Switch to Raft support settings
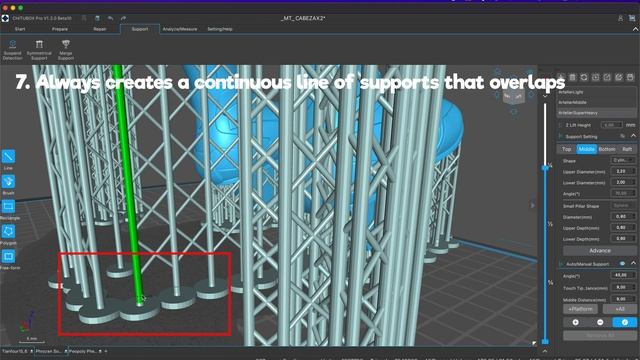The height and width of the screenshot is (360, 640). tap(627, 149)
